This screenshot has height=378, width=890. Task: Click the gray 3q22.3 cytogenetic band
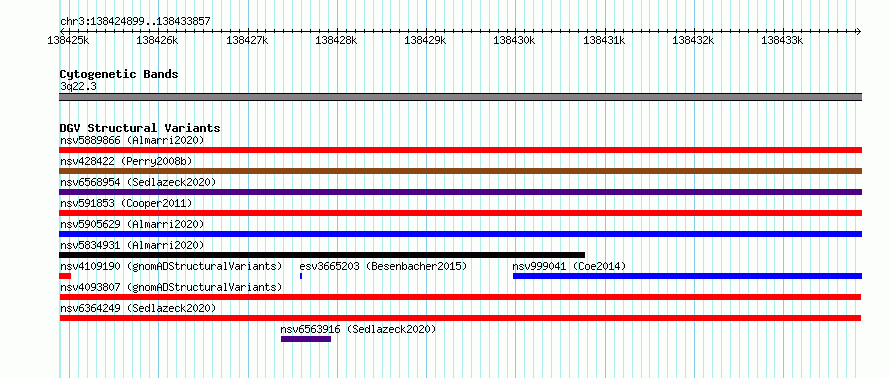(x=460, y=97)
